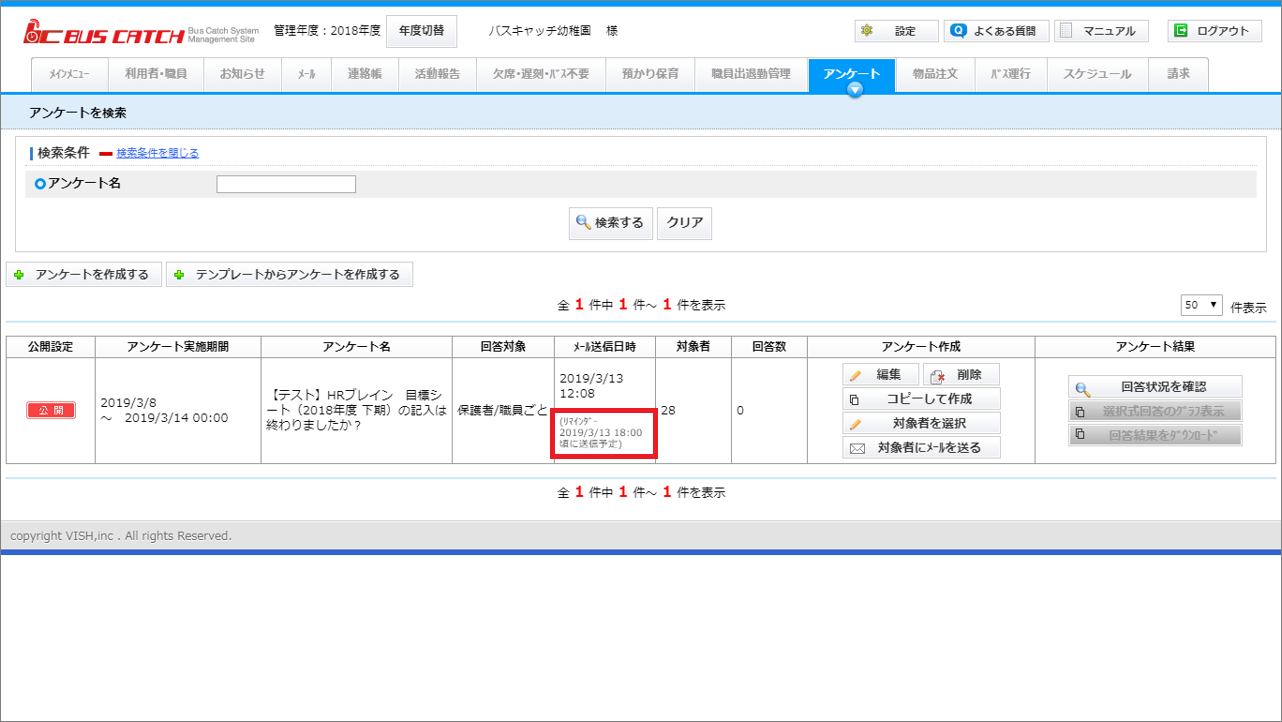1282x722 pixels.
Task: Open the お知らせ tab
Action: [x=242, y=74]
